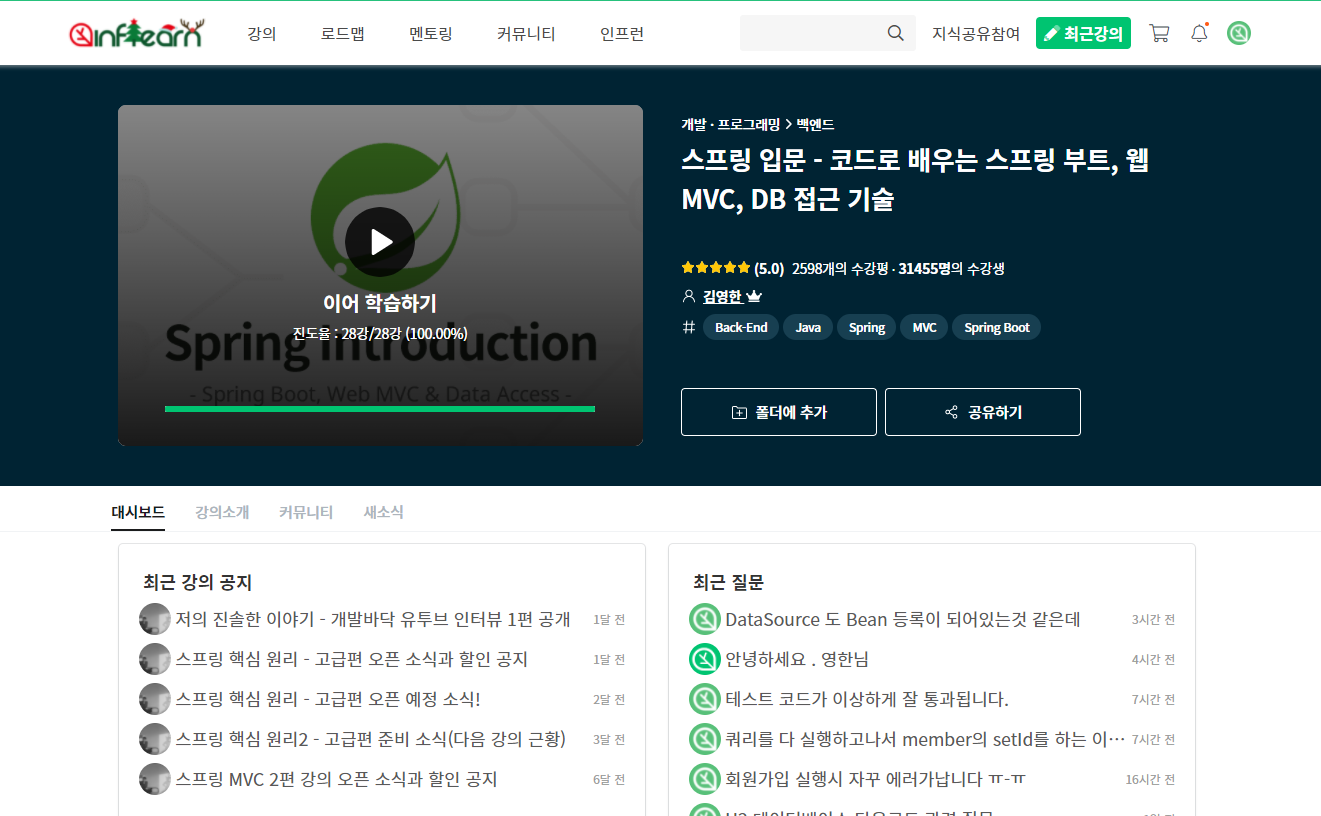Switch to the 새소식 tab
Screen dimensions: 1321x816
click(x=384, y=512)
